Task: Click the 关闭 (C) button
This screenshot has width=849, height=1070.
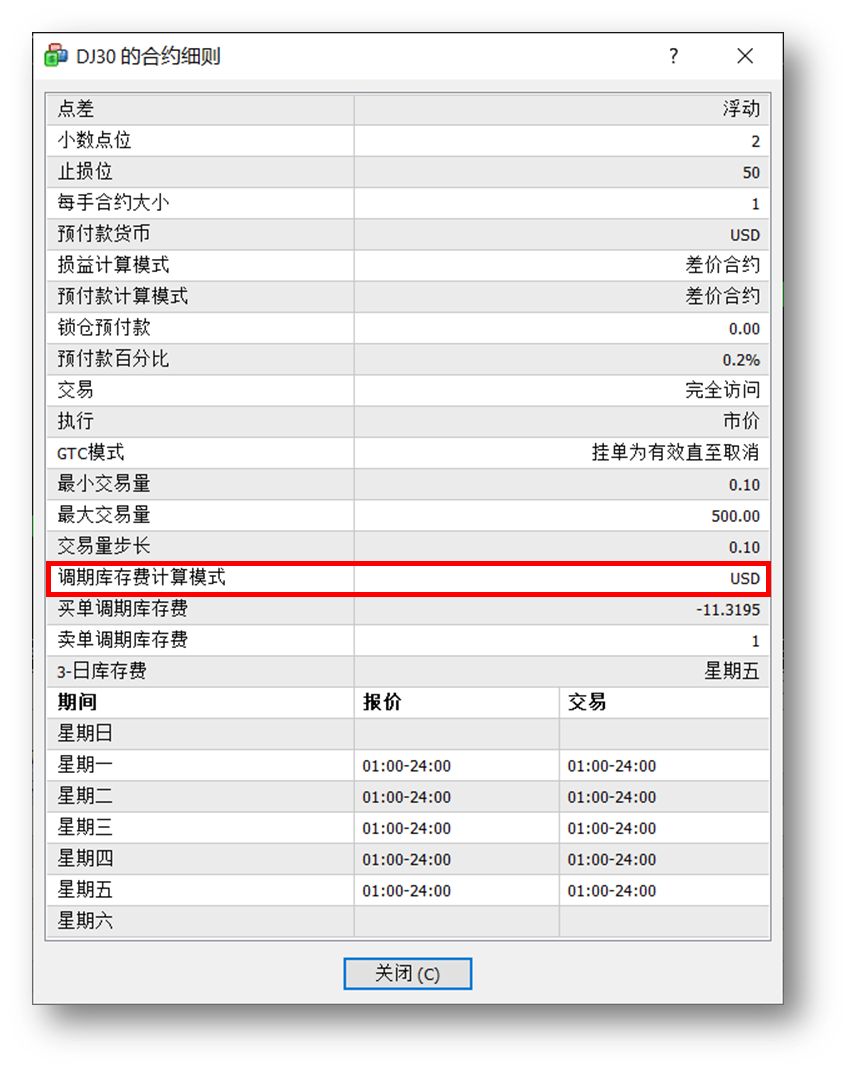Action: pyautogui.click(x=407, y=974)
